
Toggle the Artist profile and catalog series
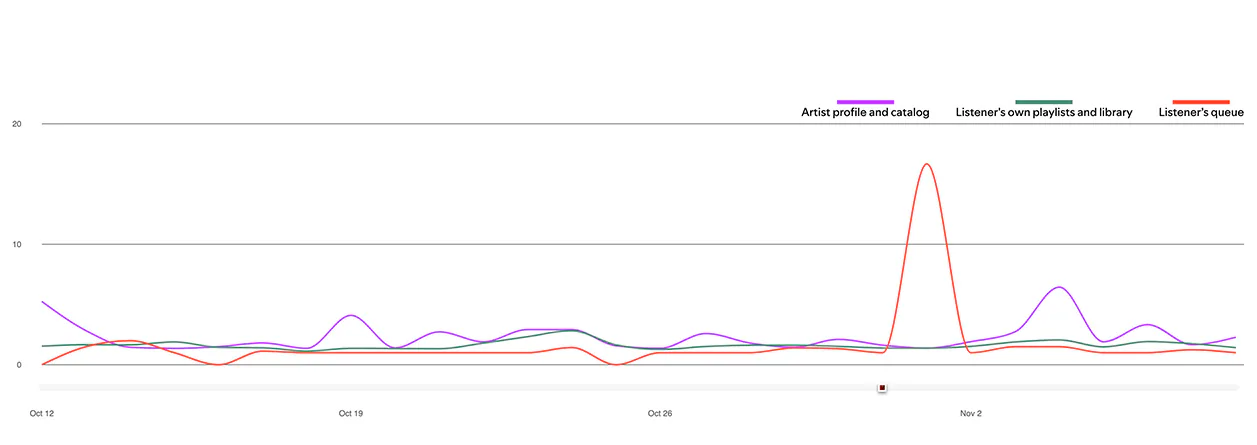[865, 113]
